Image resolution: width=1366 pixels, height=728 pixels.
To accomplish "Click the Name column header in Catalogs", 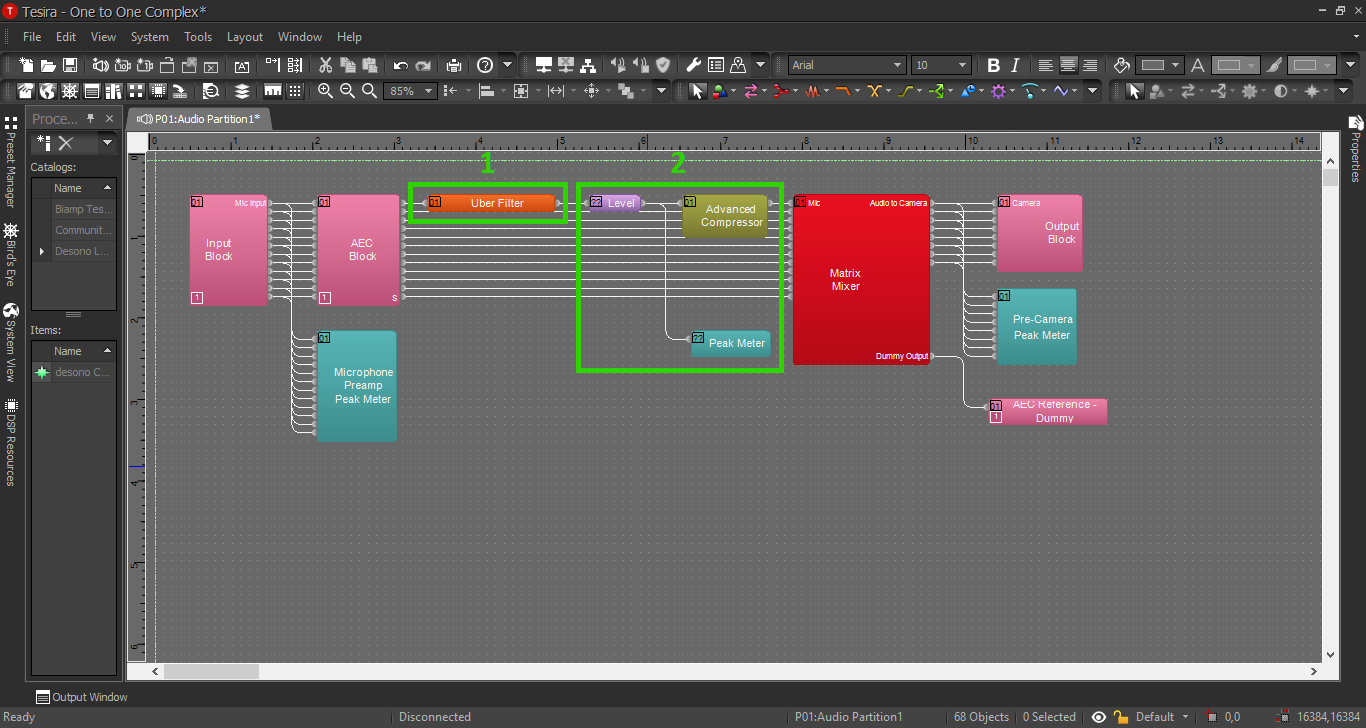I will tap(84, 188).
